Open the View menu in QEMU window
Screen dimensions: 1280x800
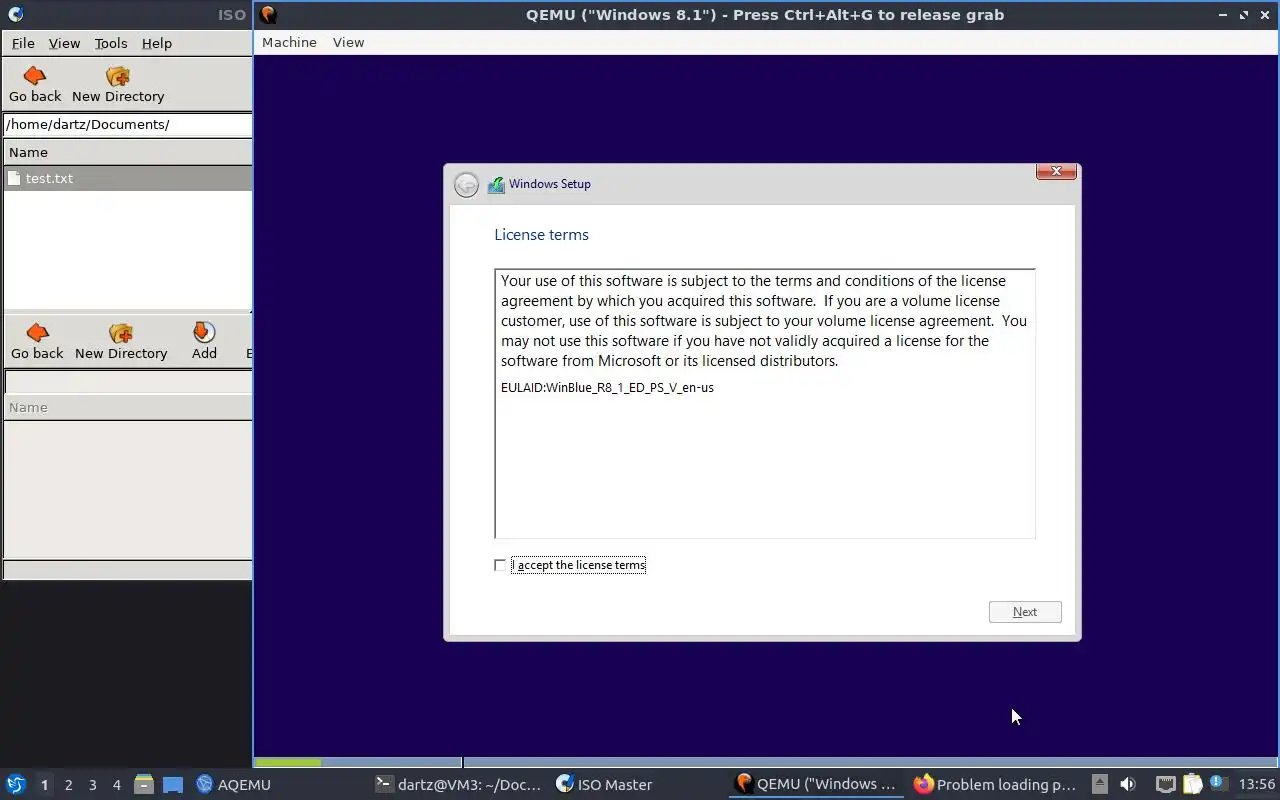tap(348, 42)
